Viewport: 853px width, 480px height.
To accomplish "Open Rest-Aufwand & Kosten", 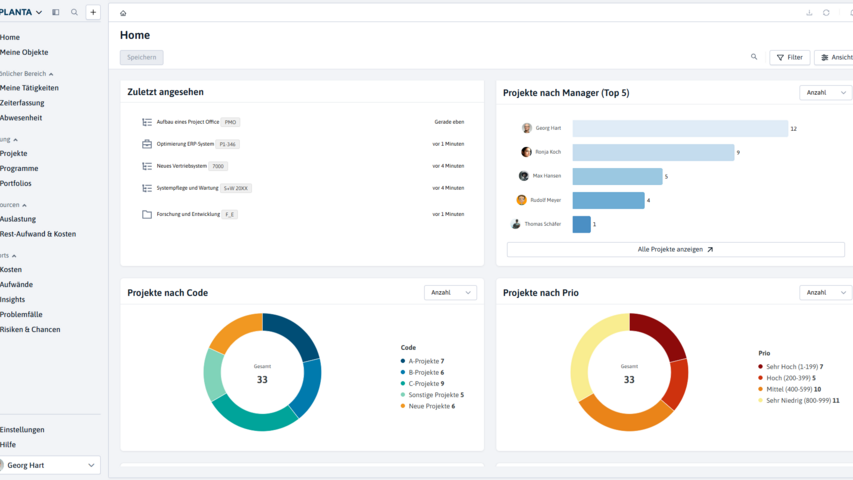I will click(38, 234).
